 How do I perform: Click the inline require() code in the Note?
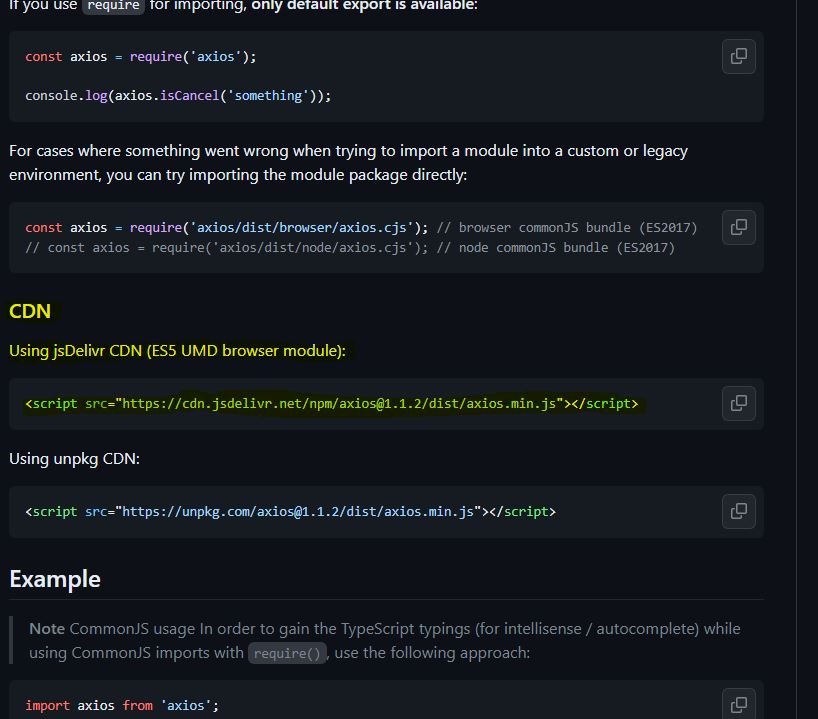click(287, 653)
